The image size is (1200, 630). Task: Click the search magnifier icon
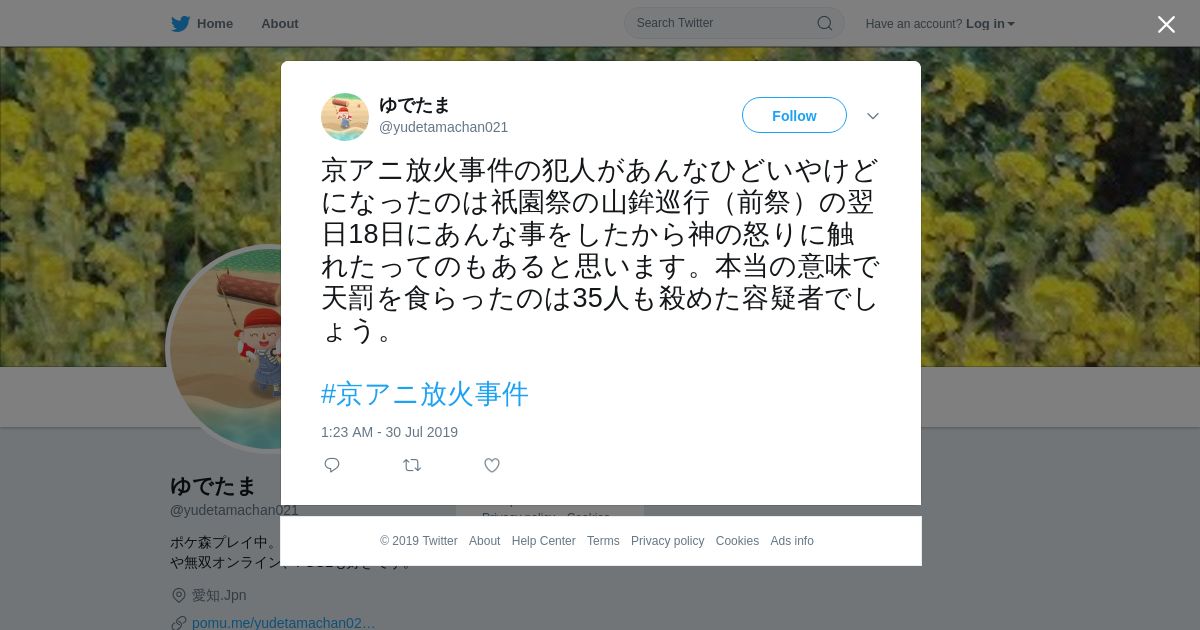point(825,23)
